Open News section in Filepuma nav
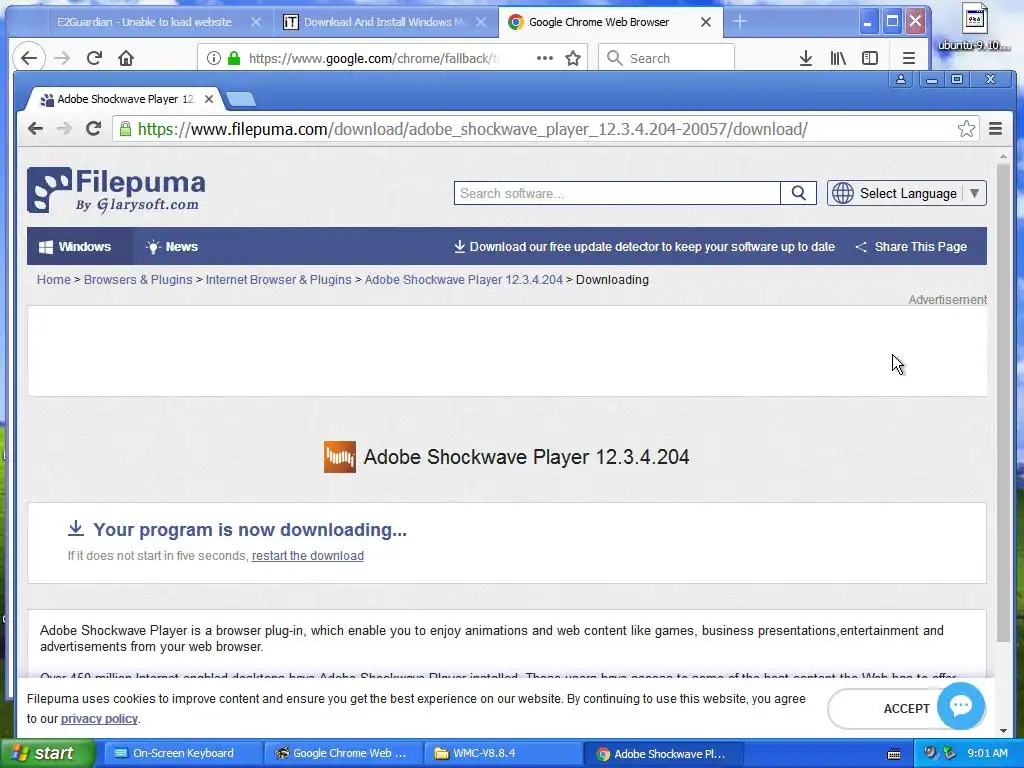The width and height of the screenshot is (1024, 768). 172,247
